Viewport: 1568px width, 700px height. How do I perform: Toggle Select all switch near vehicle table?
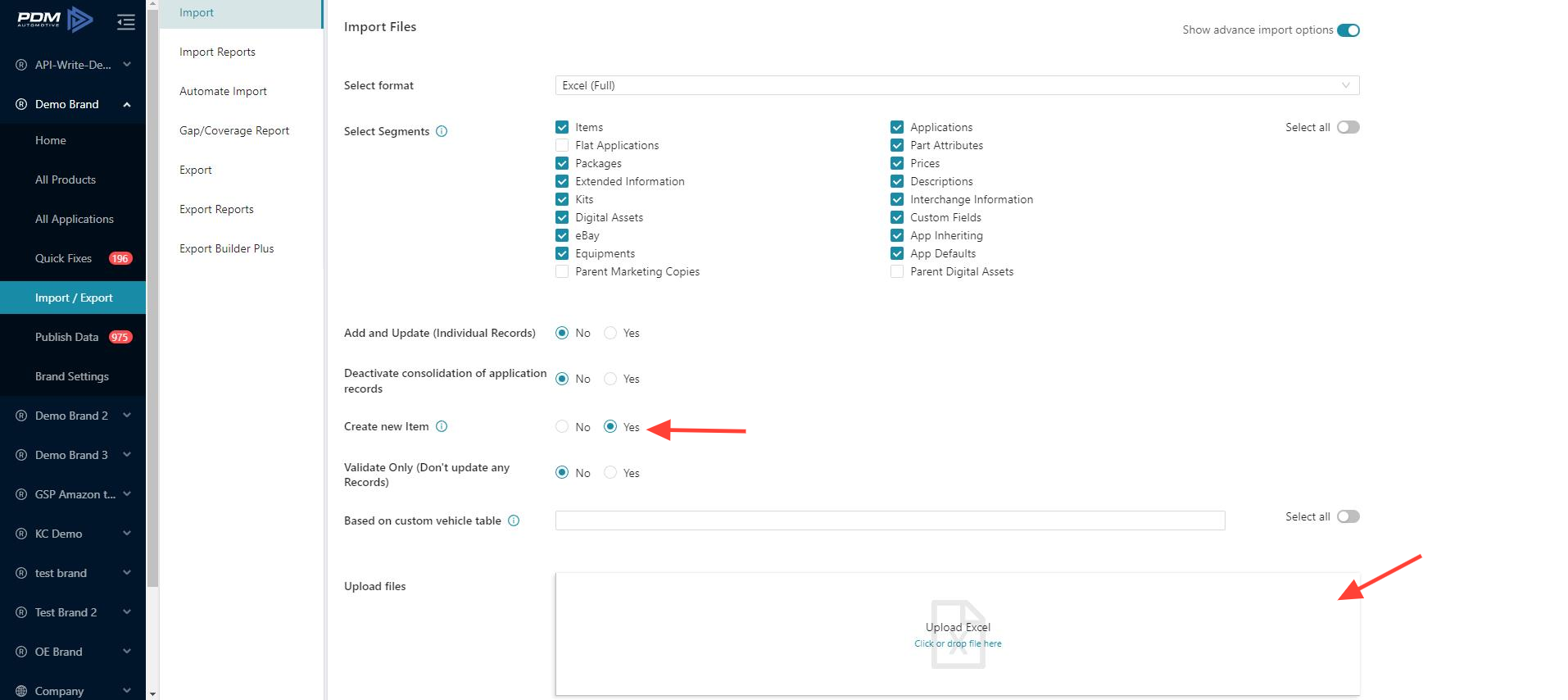click(1348, 516)
